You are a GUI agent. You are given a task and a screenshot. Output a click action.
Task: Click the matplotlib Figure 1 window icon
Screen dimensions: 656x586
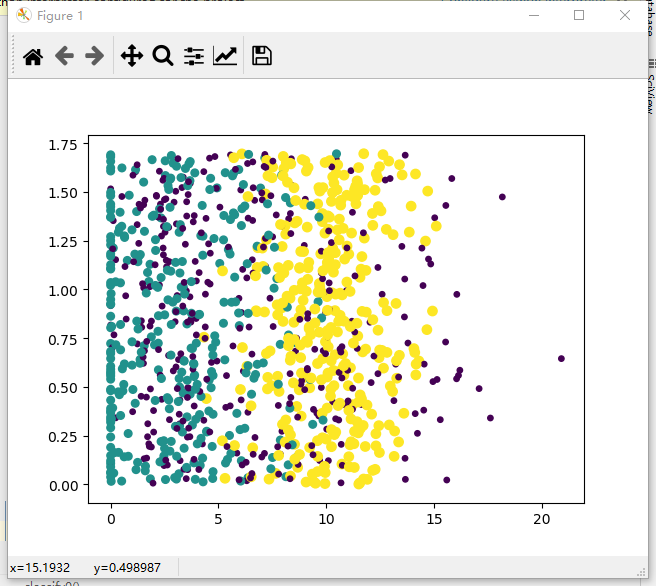24,15
